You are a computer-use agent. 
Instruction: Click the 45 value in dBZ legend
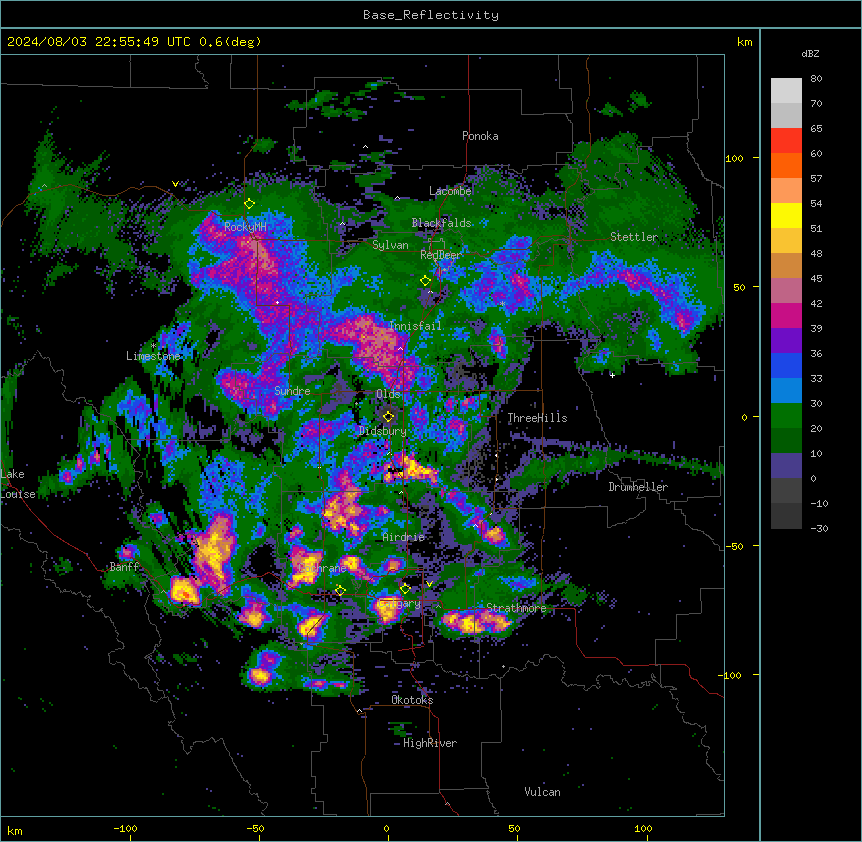tap(816, 279)
